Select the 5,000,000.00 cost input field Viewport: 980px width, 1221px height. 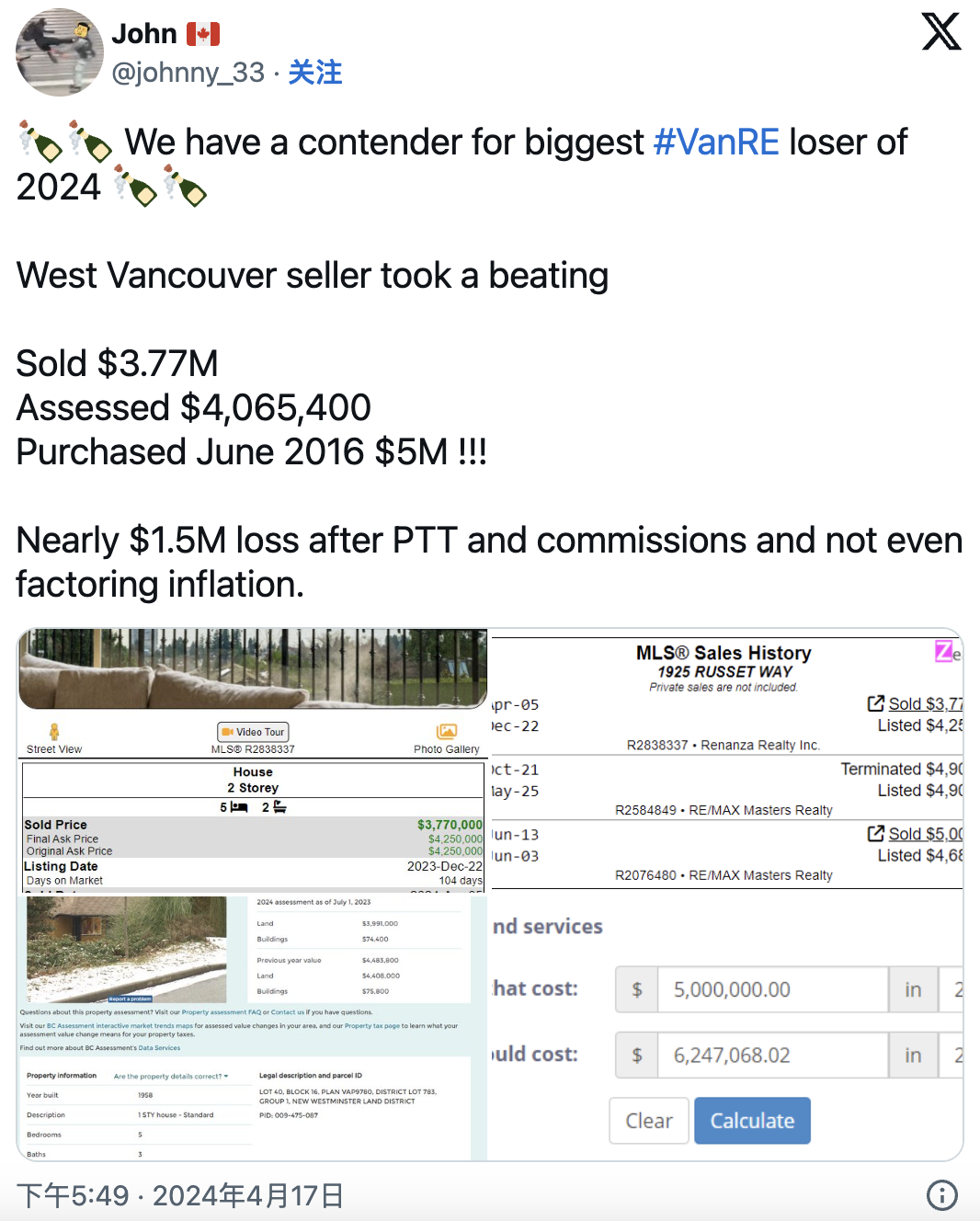click(772, 989)
